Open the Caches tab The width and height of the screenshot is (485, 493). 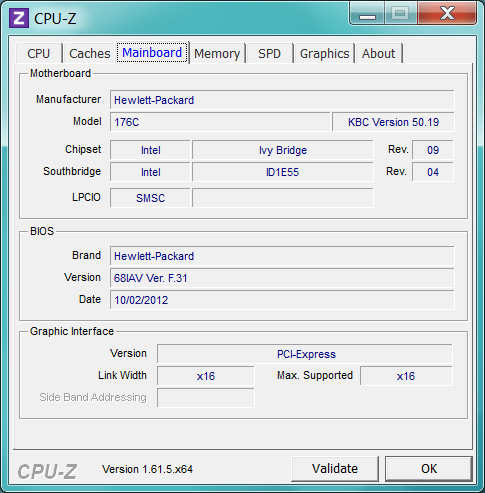pos(90,53)
